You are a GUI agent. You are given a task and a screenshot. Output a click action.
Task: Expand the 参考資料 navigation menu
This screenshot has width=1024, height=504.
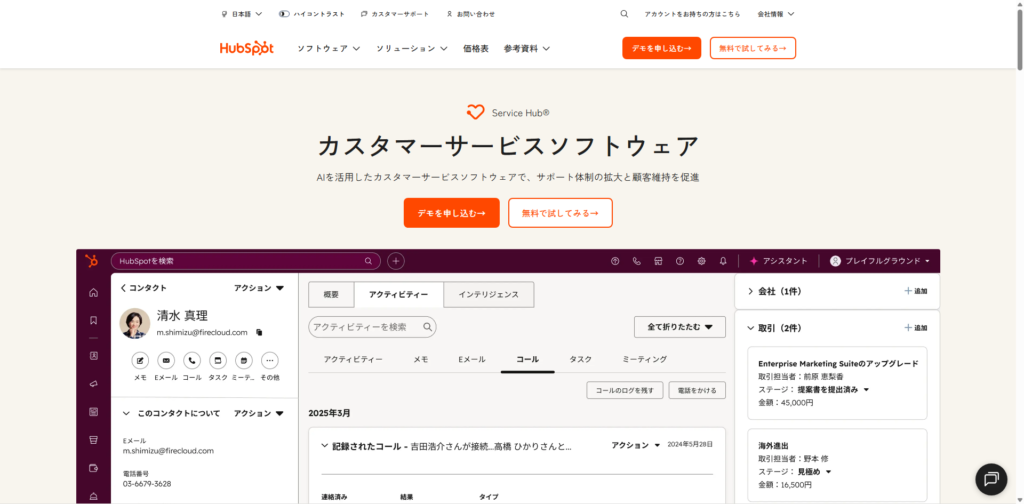tap(527, 48)
